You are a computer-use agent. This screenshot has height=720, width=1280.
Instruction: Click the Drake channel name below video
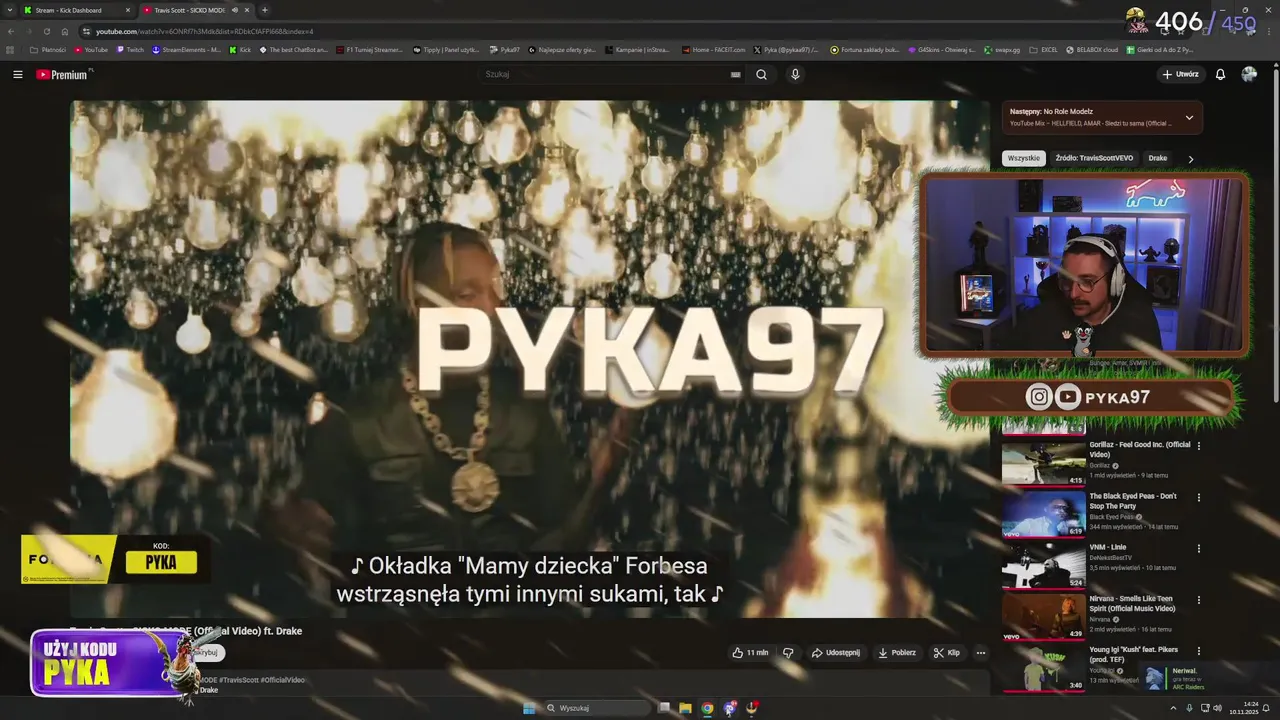tap(209, 690)
